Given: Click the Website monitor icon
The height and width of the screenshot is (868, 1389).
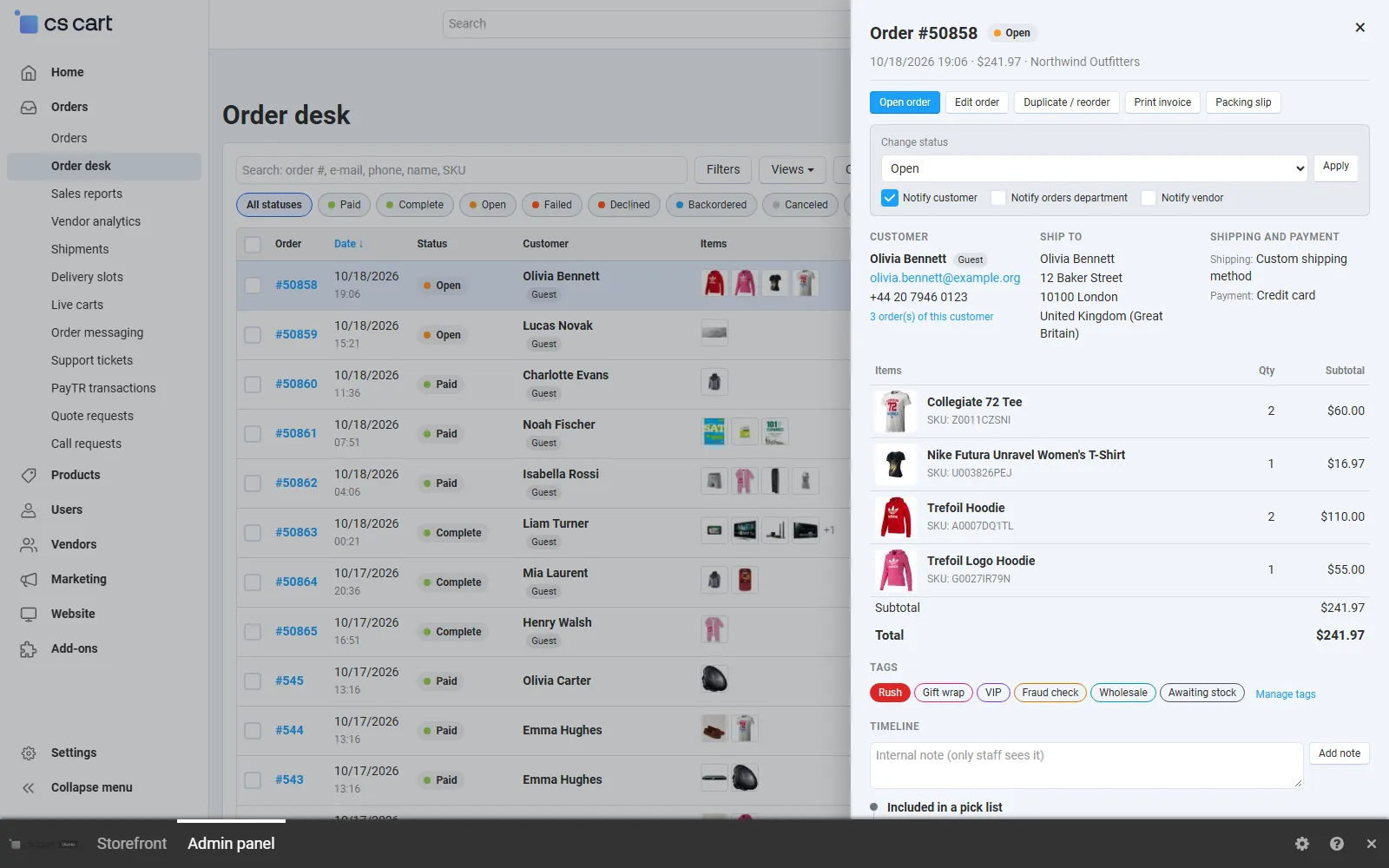Looking at the screenshot, I should click(29, 614).
